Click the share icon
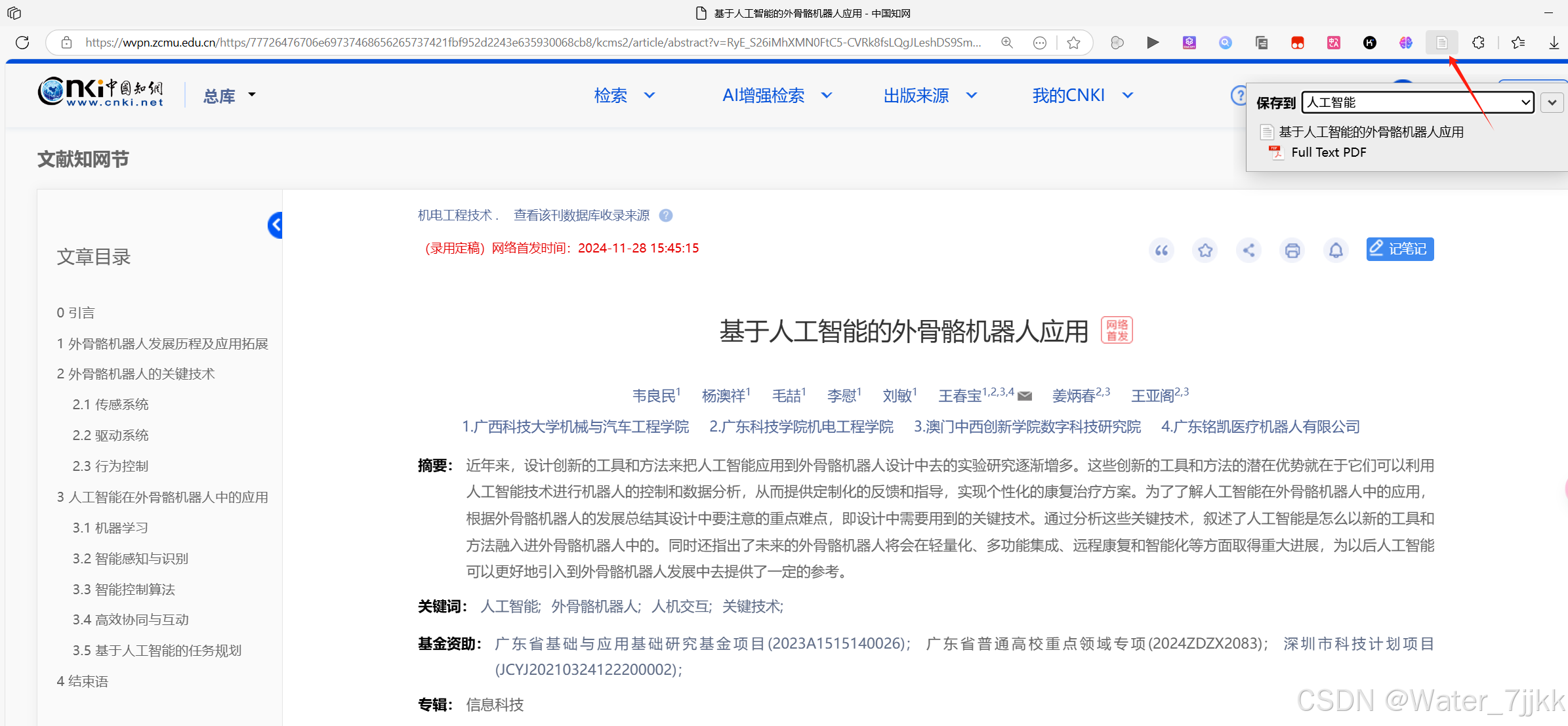1568x726 pixels. click(1248, 251)
